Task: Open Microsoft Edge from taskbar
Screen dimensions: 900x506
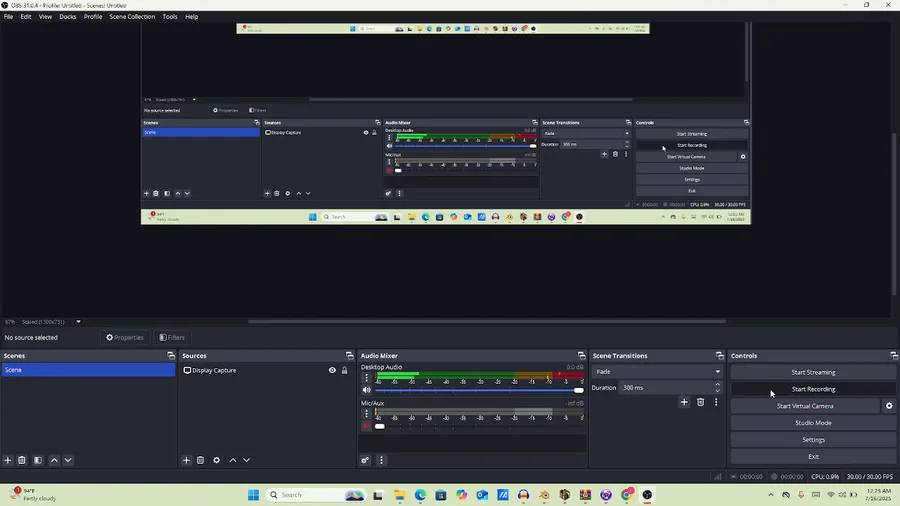Action: point(420,495)
